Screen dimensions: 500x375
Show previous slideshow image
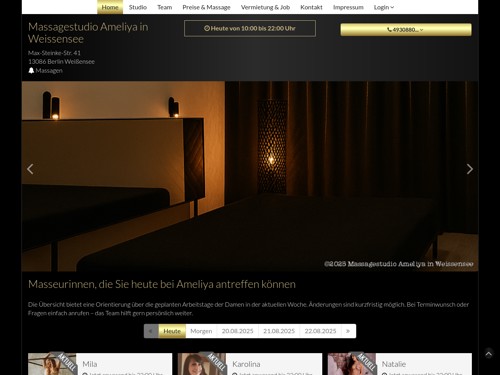[x=30, y=169]
